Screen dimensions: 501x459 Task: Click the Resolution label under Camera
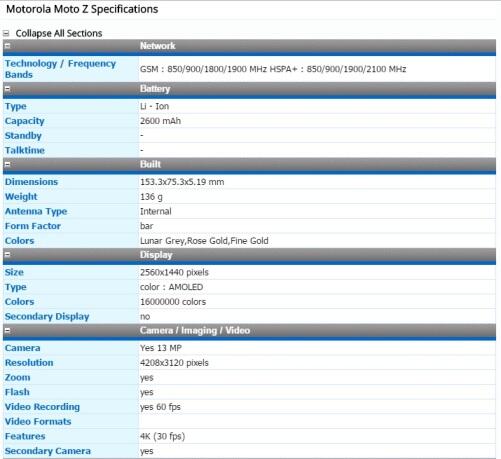[x=29, y=363]
